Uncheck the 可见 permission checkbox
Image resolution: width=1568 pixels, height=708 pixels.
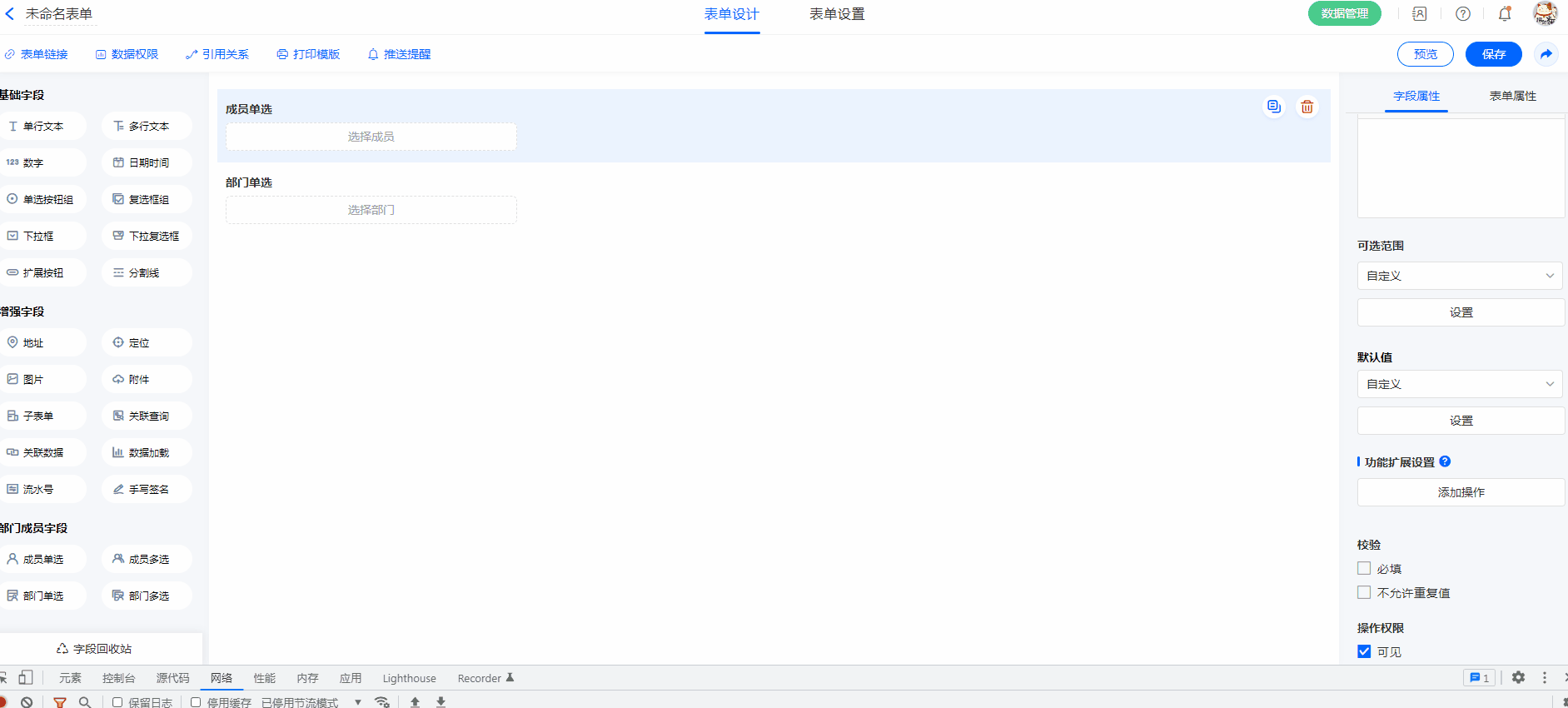click(x=1364, y=651)
